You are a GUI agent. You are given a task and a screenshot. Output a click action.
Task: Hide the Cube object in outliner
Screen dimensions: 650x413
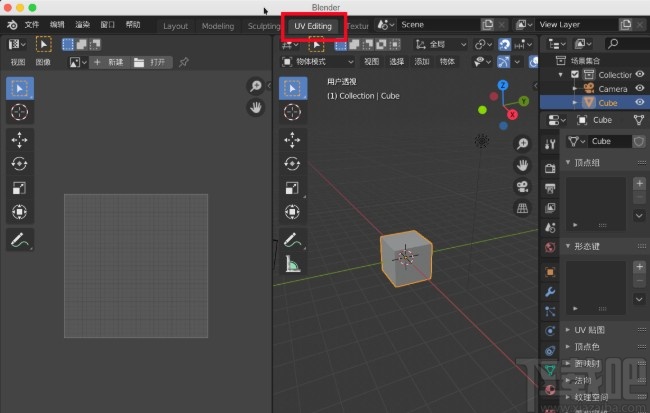click(640, 102)
